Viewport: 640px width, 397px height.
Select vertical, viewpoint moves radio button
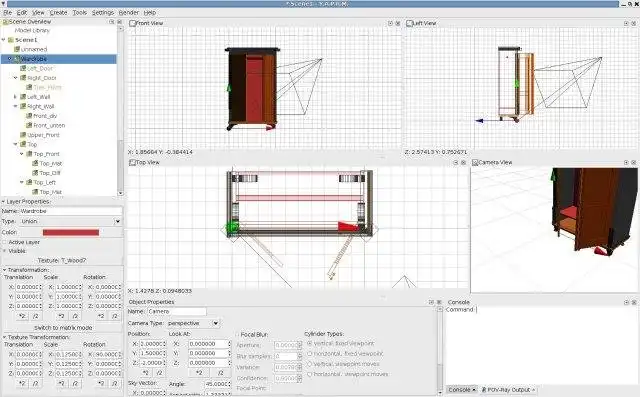[309, 364]
